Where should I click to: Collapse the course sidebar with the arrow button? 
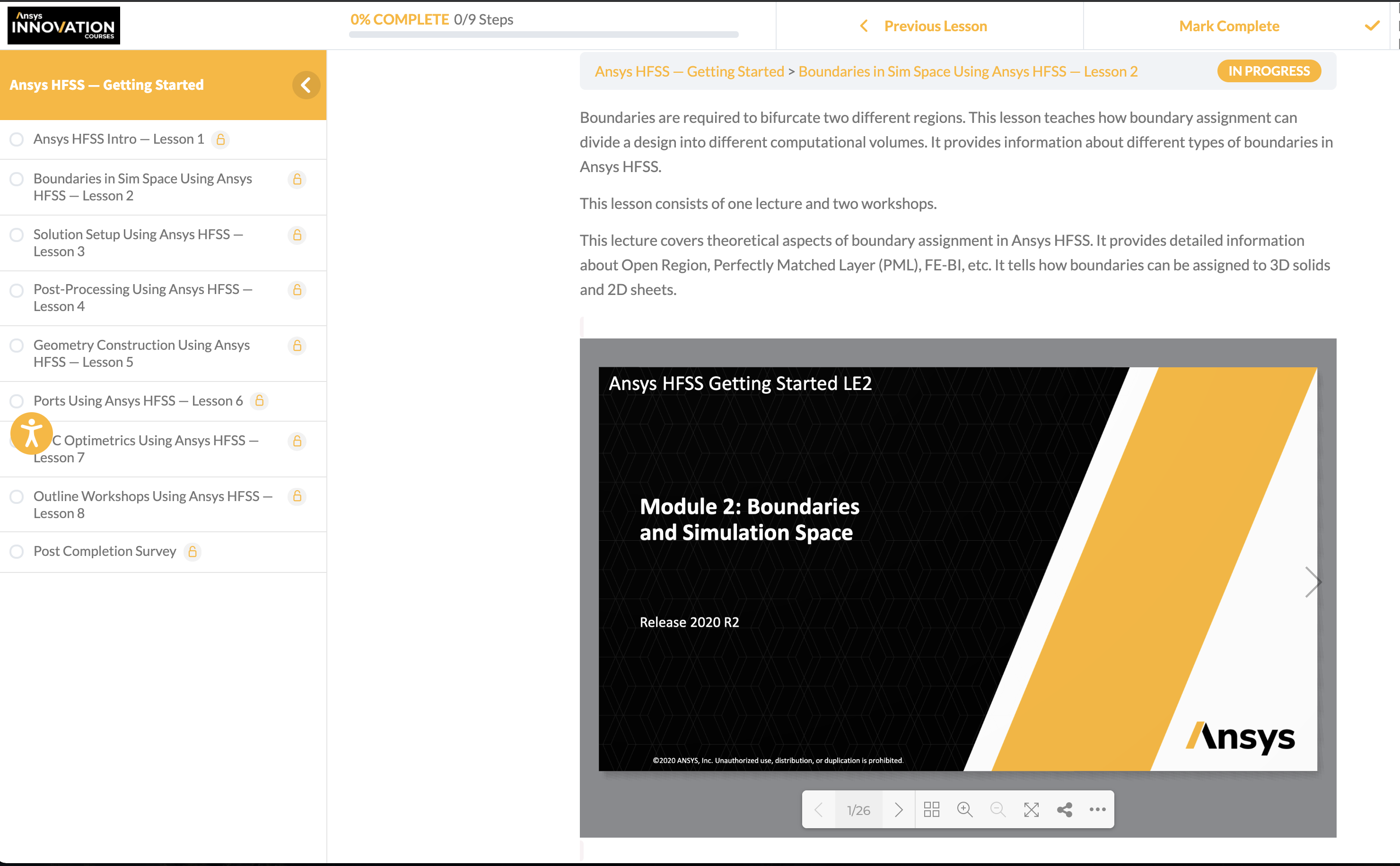point(306,86)
